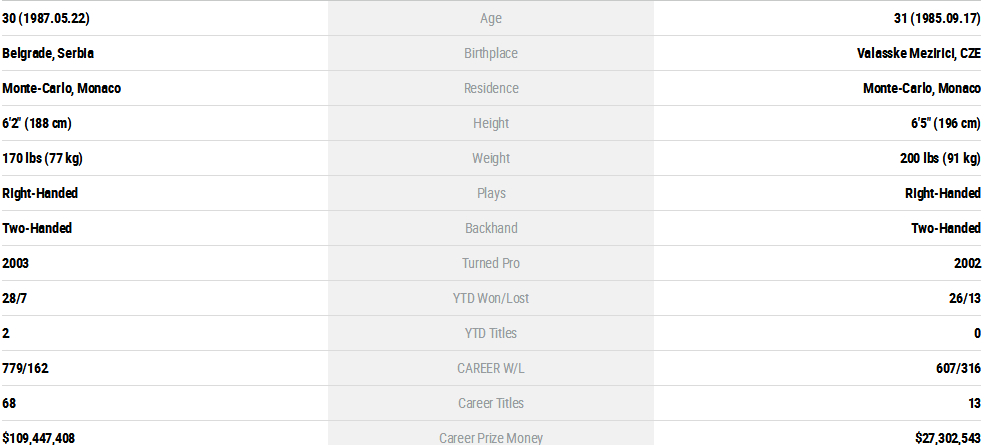Select the Height category label
This screenshot has height=445, width=998.
491,123
